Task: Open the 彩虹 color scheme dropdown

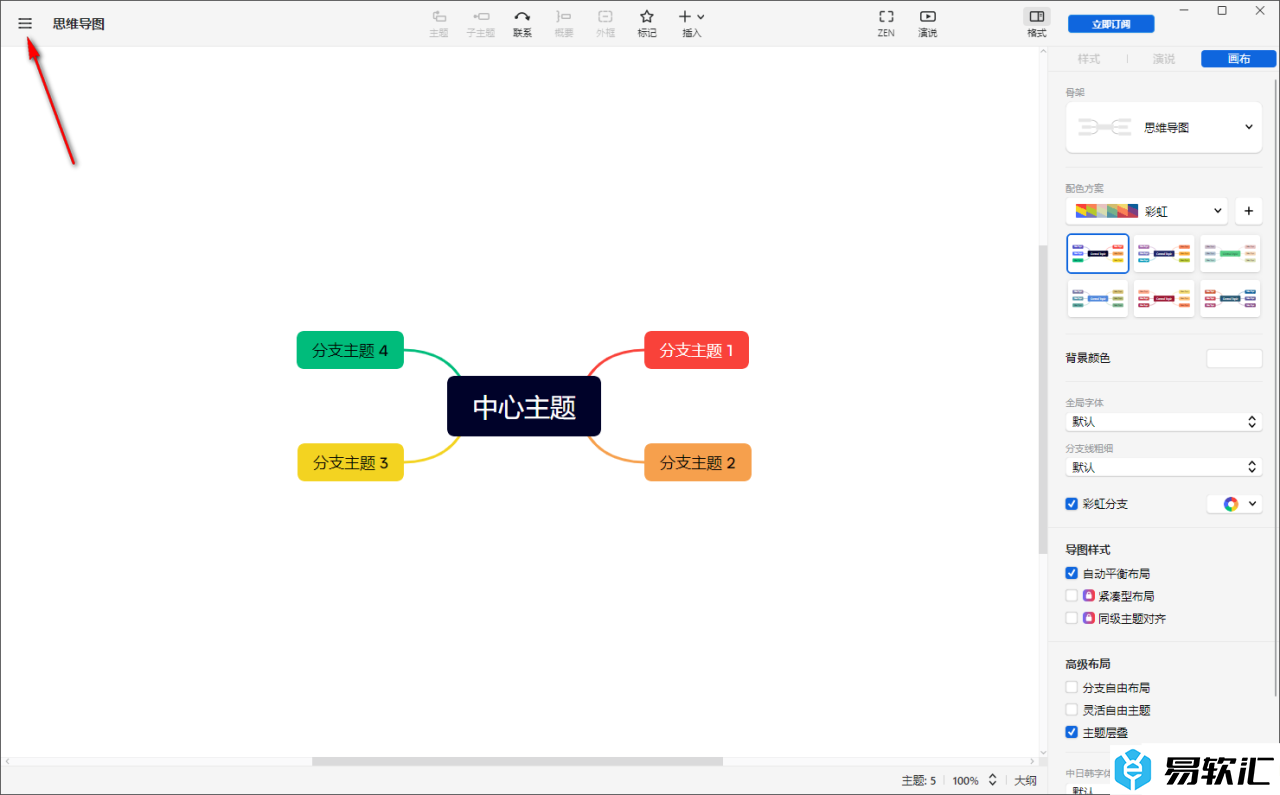Action: [1147, 211]
